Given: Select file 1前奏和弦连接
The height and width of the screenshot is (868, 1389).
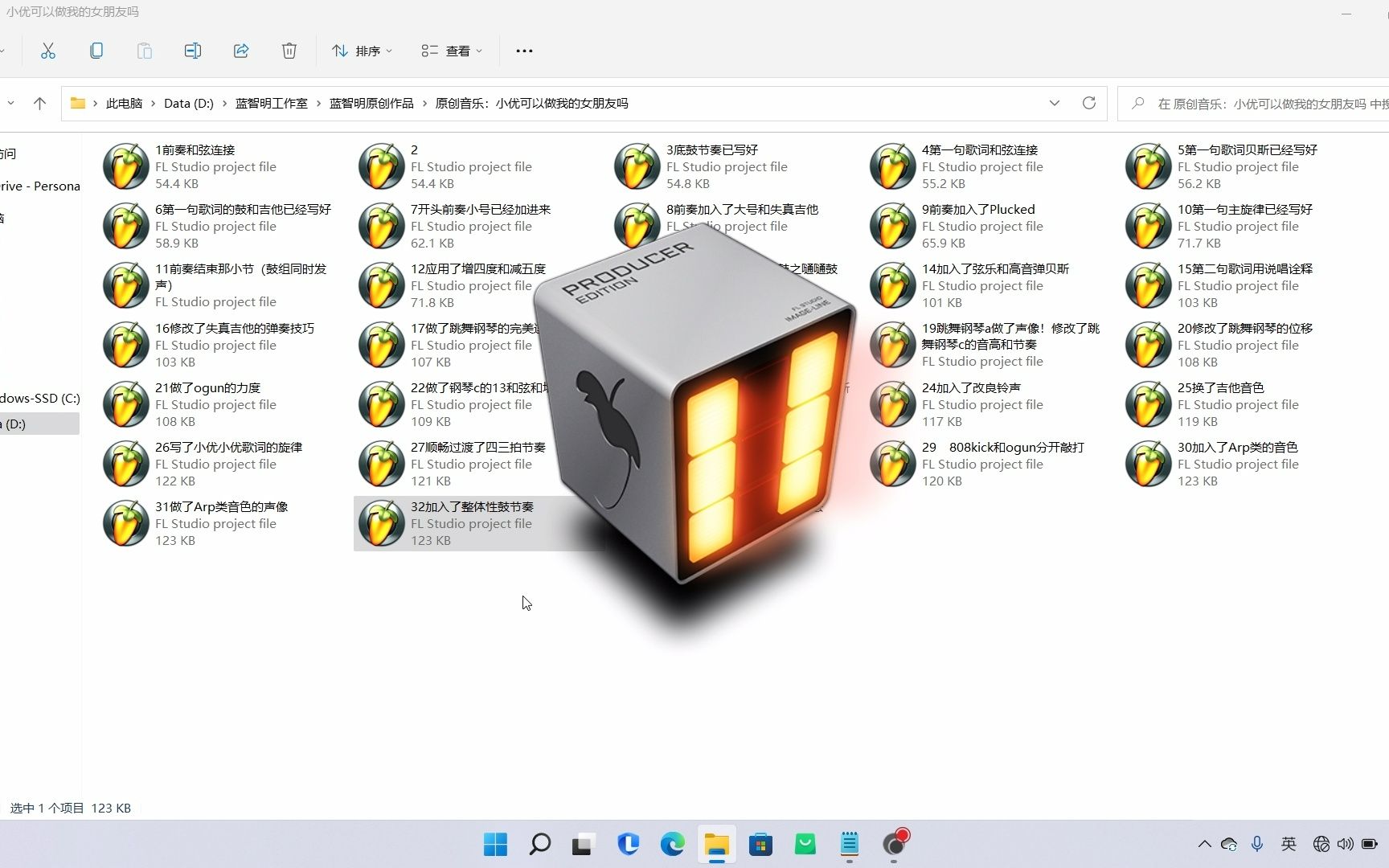Looking at the screenshot, I should pyautogui.click(x=219, y=166).
